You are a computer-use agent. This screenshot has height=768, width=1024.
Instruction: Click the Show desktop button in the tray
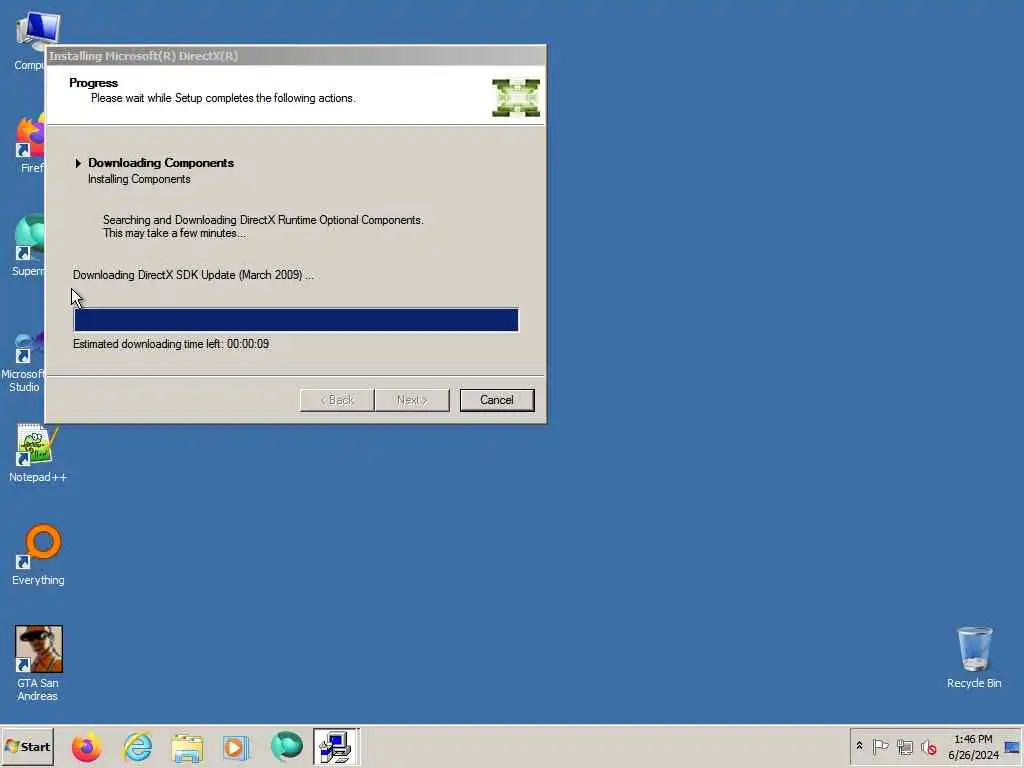1012,746
